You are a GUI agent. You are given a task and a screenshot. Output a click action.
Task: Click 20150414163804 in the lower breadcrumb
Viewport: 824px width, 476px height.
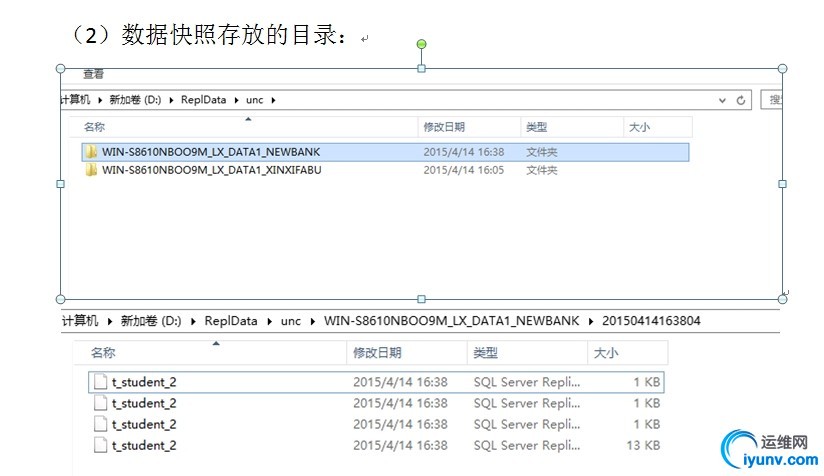click(x=651, y=321)
